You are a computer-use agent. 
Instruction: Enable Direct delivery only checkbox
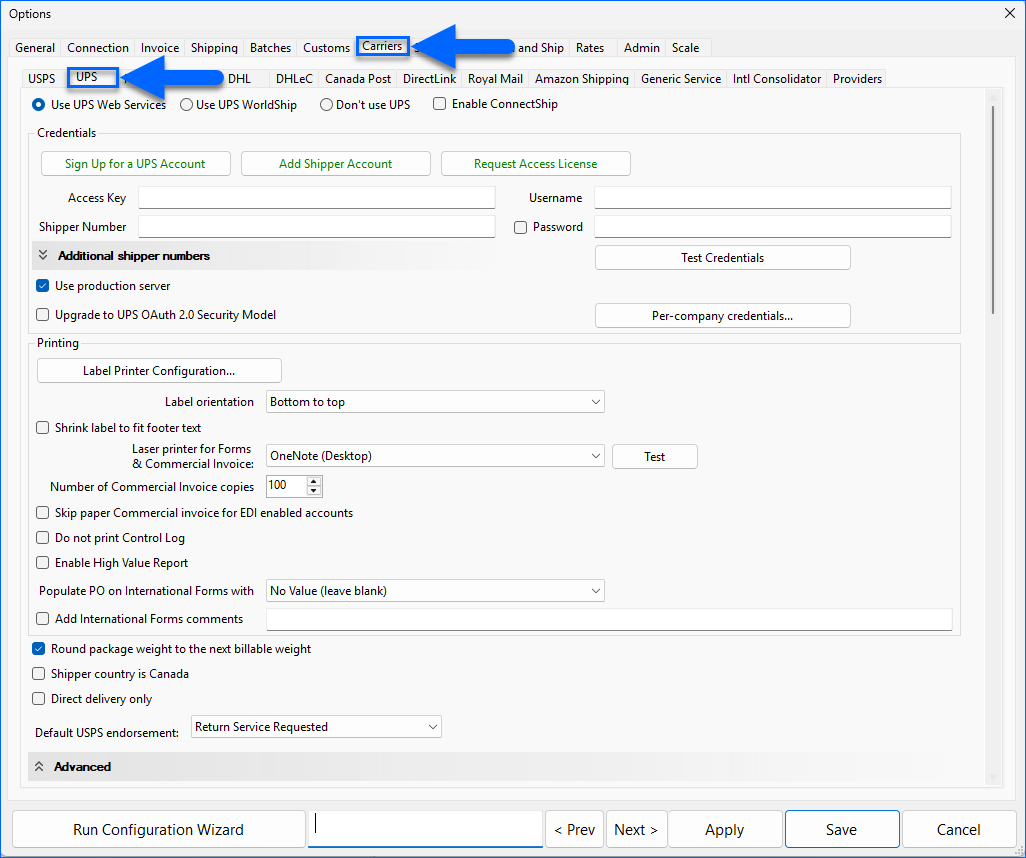point(39,699)
